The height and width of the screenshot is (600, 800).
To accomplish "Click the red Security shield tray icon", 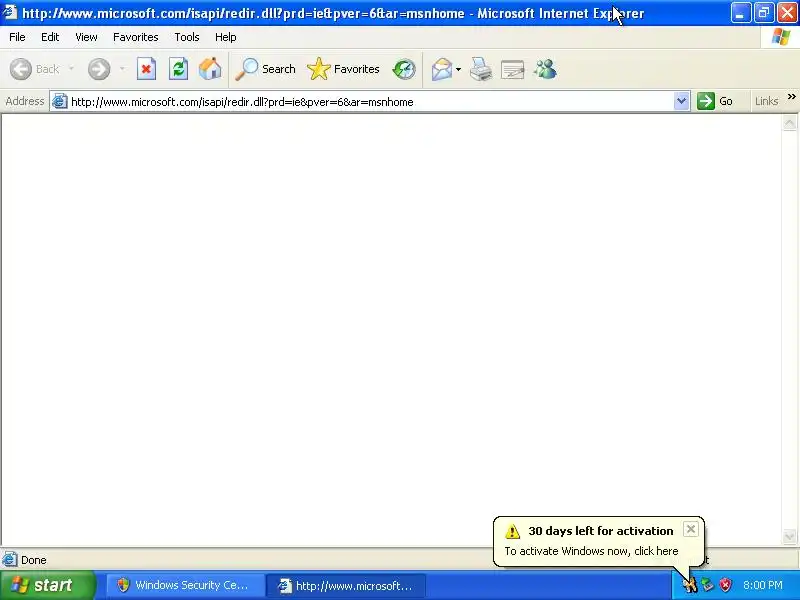I will click(725, 585).
